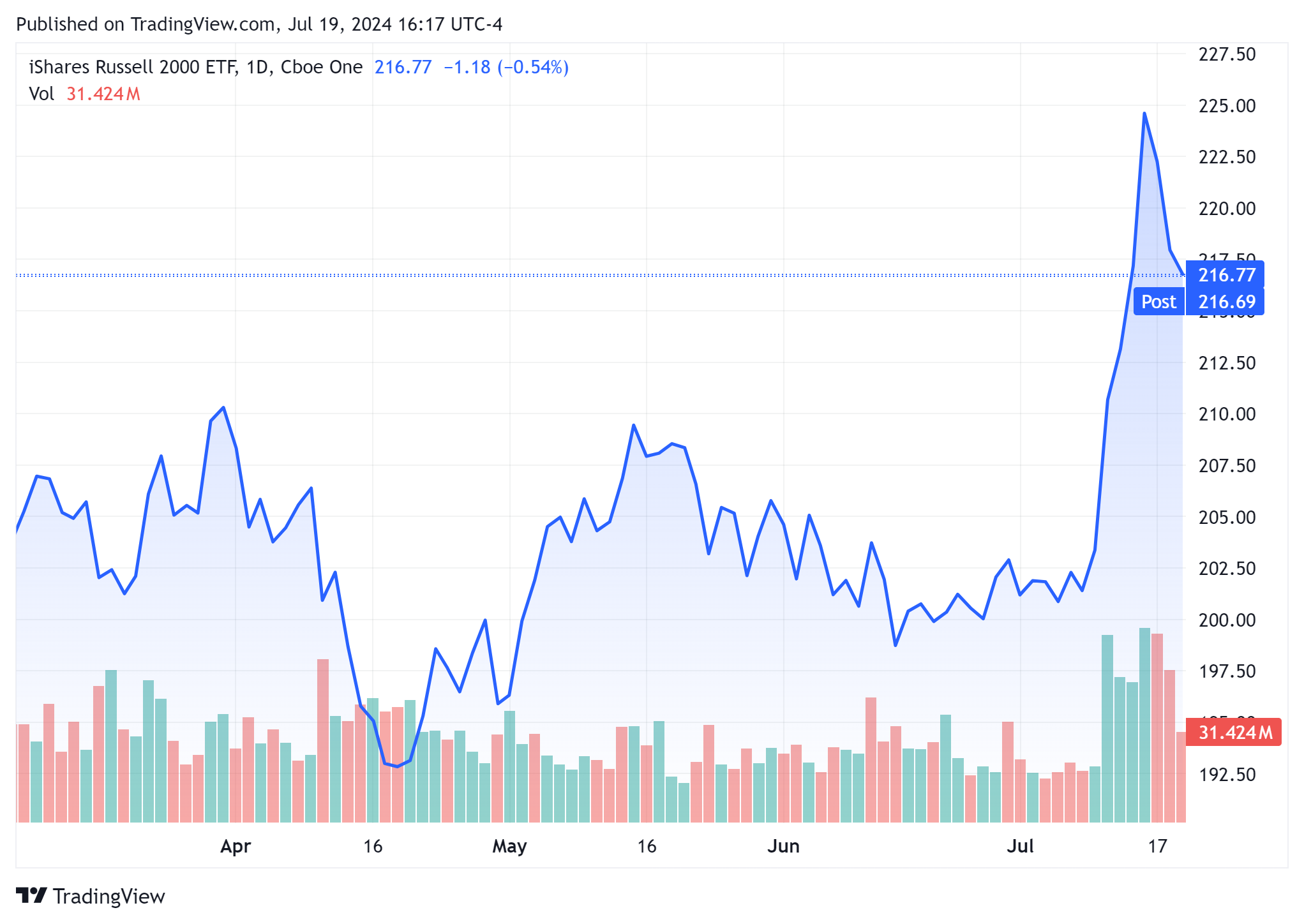Click the Post label badge
Image resolution: width=1304 pixels, height=924 pixels.
pyautogui.click(x=1158, y=302)
